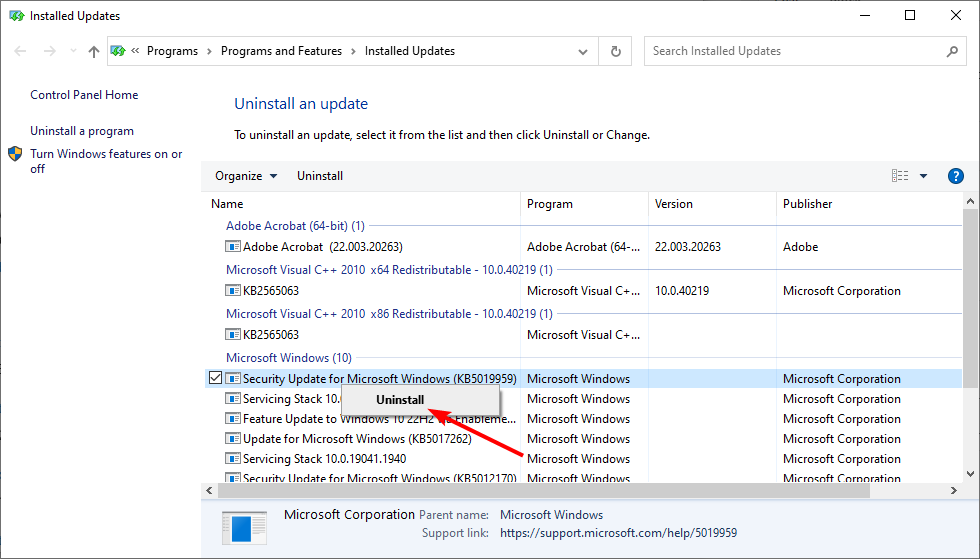This screenshot has width=980, height=559.
Task: Expand the breadcrumb overflow chevrons
Action: 135,51
